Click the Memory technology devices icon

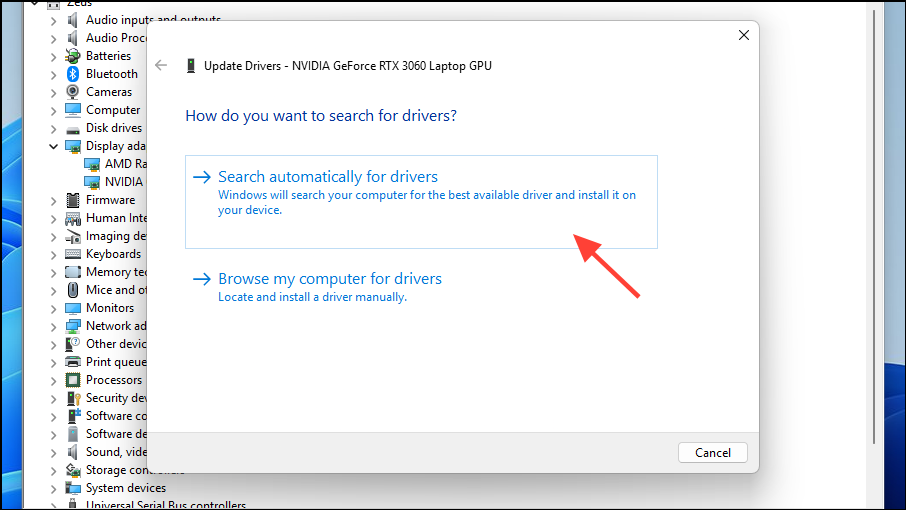73,272
